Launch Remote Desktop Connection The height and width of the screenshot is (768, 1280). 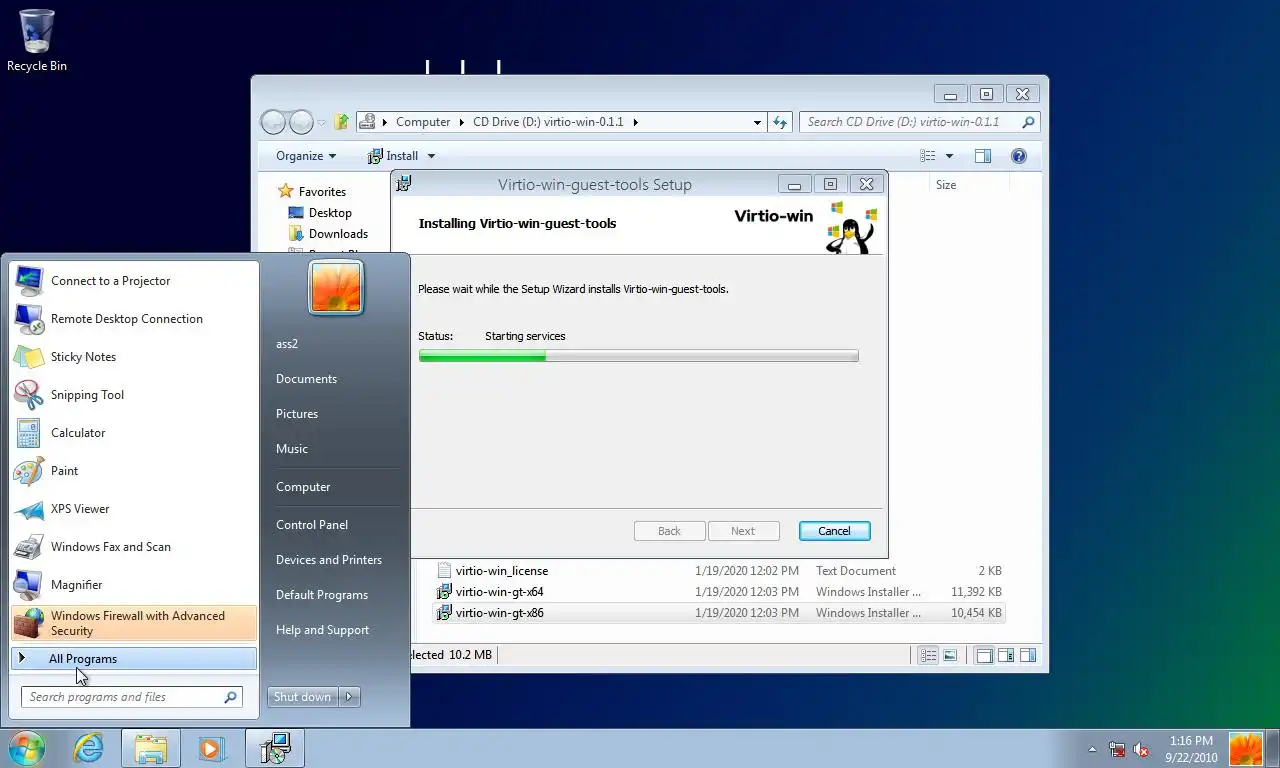point(134,319)
